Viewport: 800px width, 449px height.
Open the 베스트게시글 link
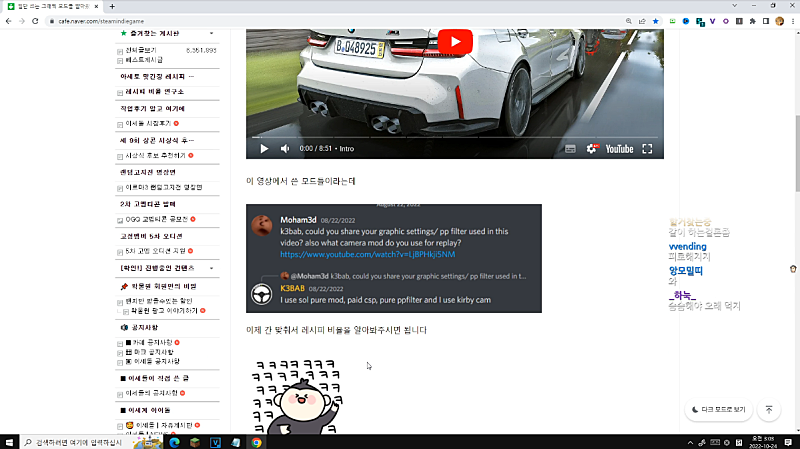pos(149,60)
